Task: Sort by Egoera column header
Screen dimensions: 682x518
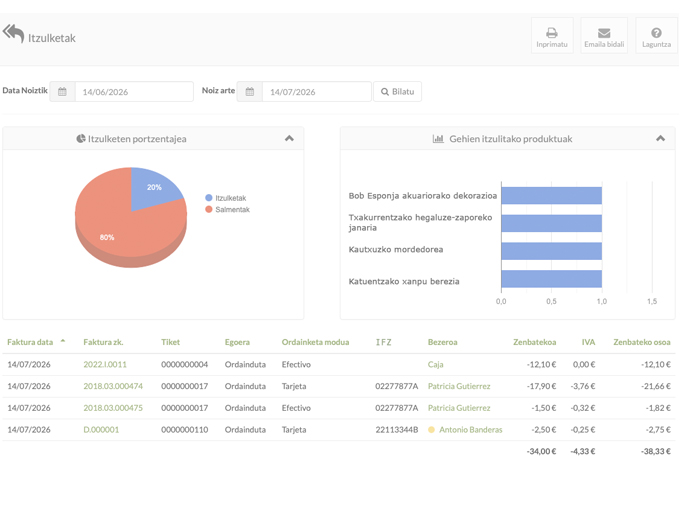Action: coord(237,342)
